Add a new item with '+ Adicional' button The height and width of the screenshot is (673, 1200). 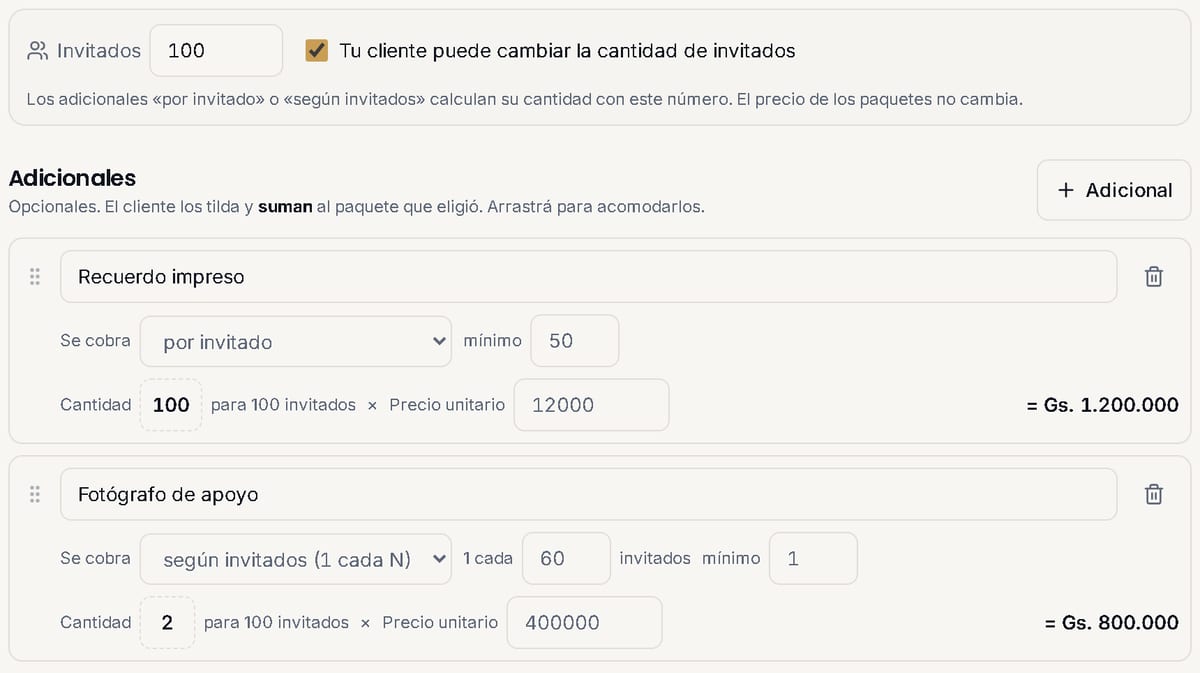point(1114,190)
